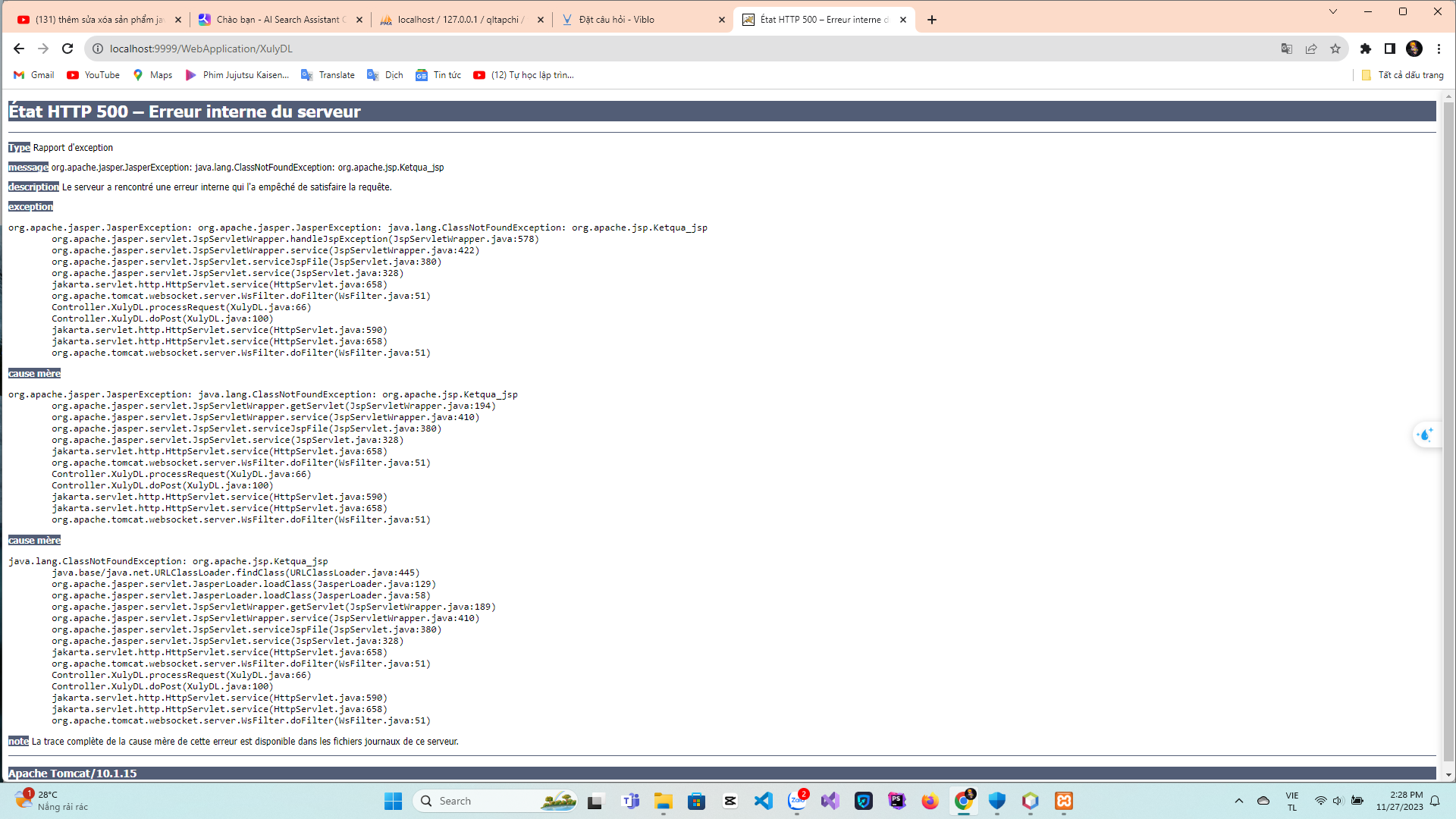Screen dimensions: 1456x819
Task: Open PhpStorm from the taskbar
Action: [x=897, y=802]
